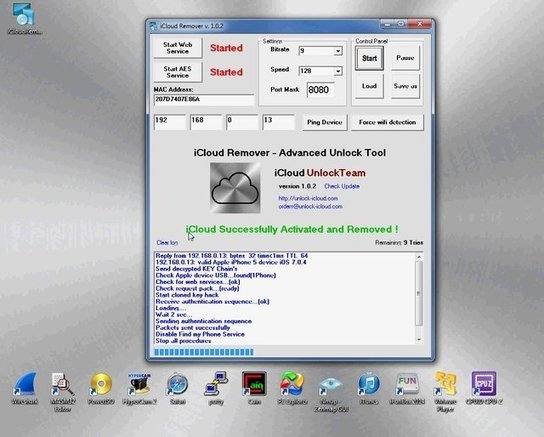Viewport: 544px width, 437px height.
Task: Click the 'version 1.0.2' text
Action: point(297,186)
